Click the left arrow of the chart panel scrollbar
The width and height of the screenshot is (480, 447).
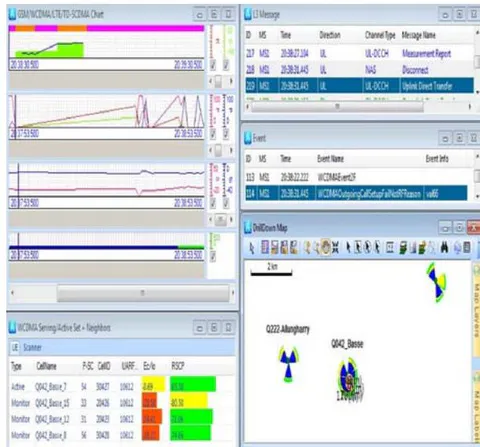(x=13, y=293)
